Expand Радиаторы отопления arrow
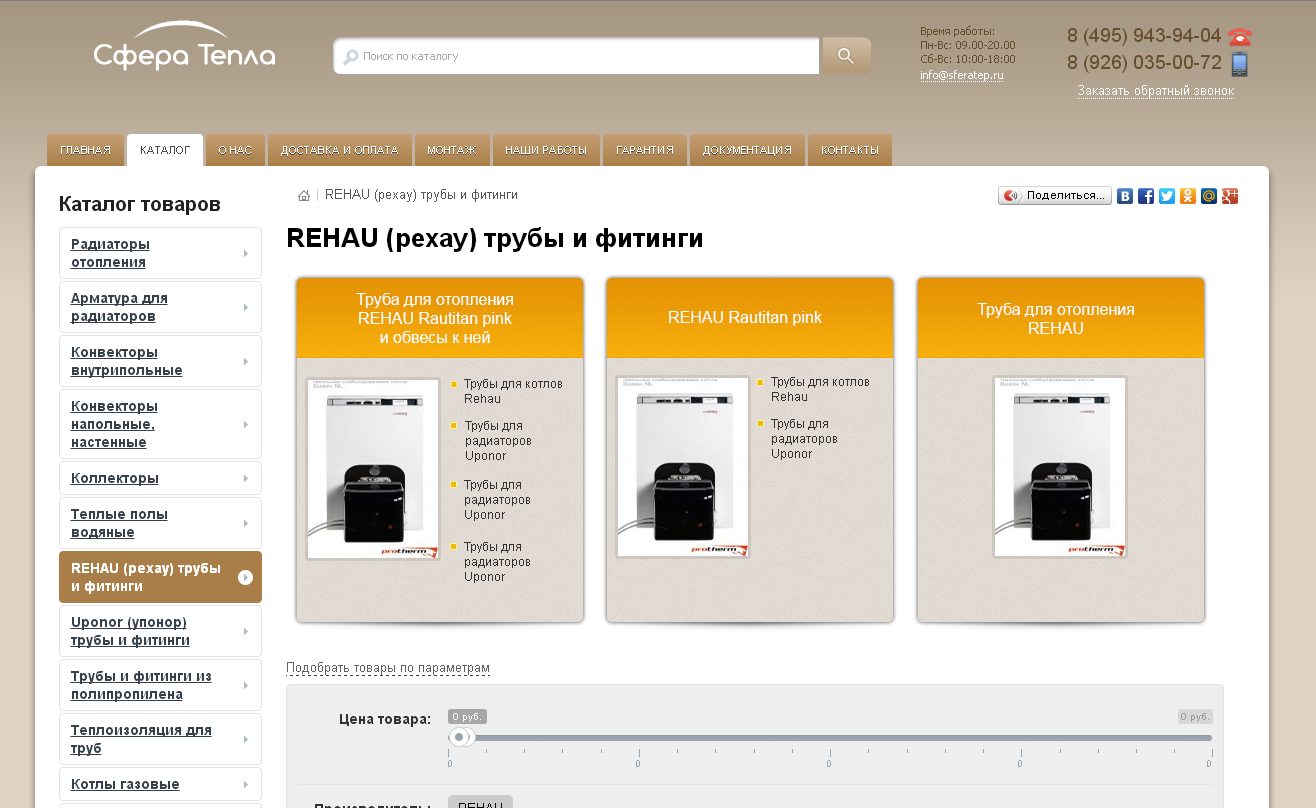This screenshot has height=808, width=1316. [246, 253]
